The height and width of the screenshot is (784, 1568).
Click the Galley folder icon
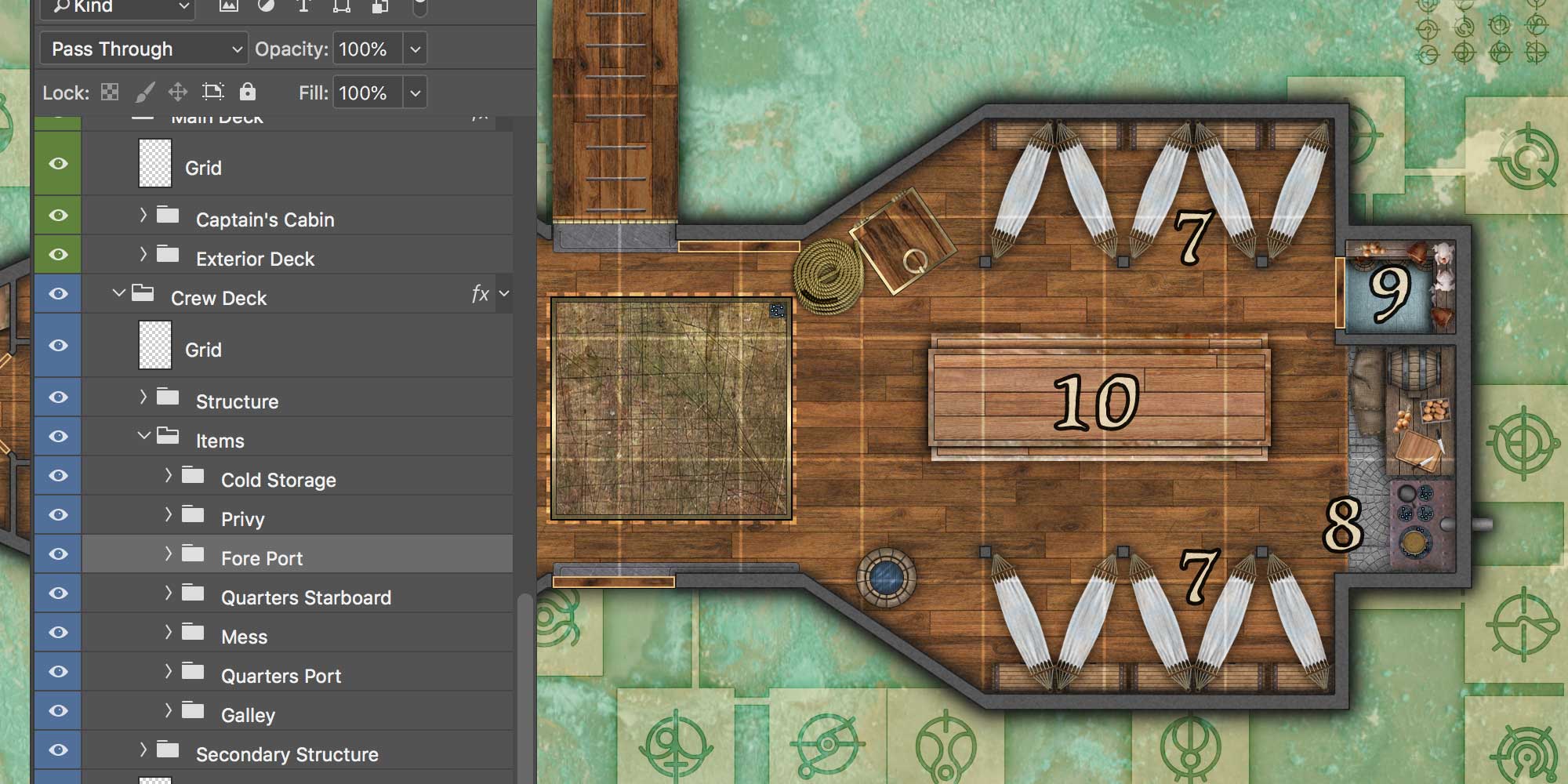[x=193, y=710]
